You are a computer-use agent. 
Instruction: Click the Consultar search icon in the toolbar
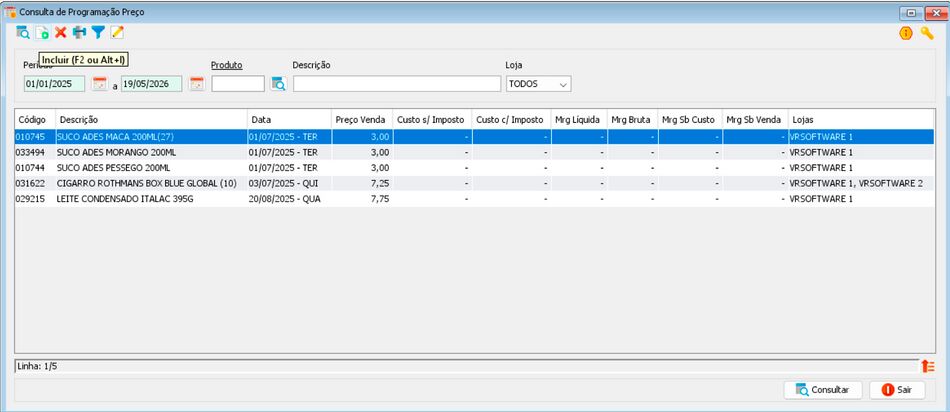click(x=23, y=33)
